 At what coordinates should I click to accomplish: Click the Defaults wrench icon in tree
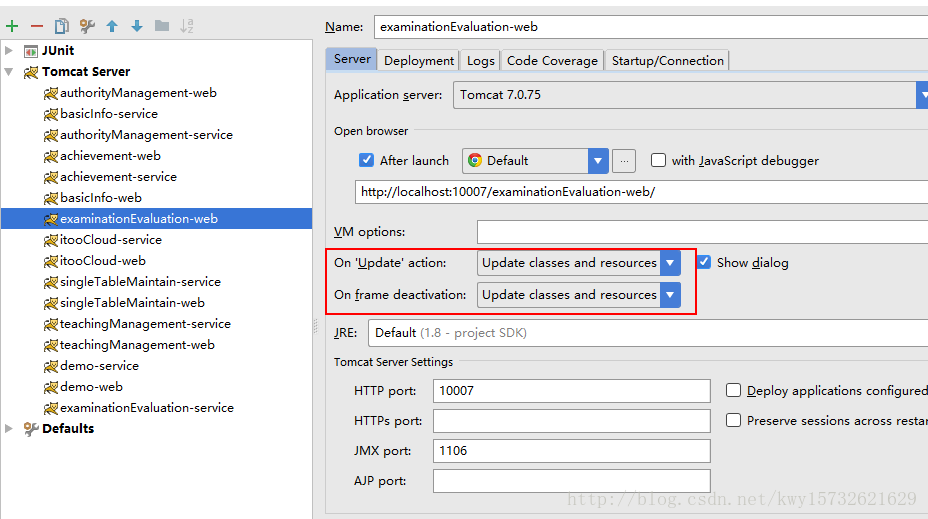click(31, 429)
